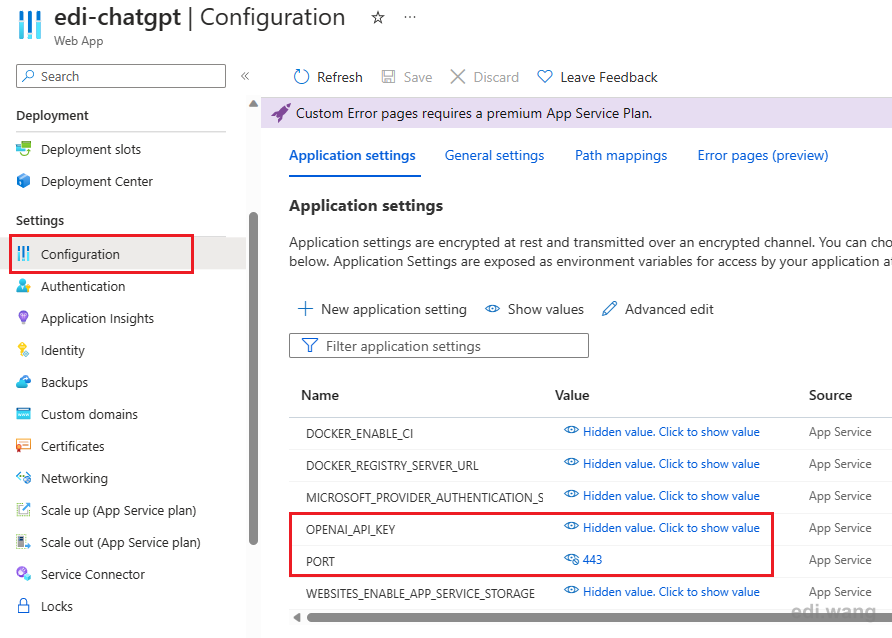Click the favorite star icon beside Configuration title
The width and height of the screenshot is (892, 638).
[378, 18]
